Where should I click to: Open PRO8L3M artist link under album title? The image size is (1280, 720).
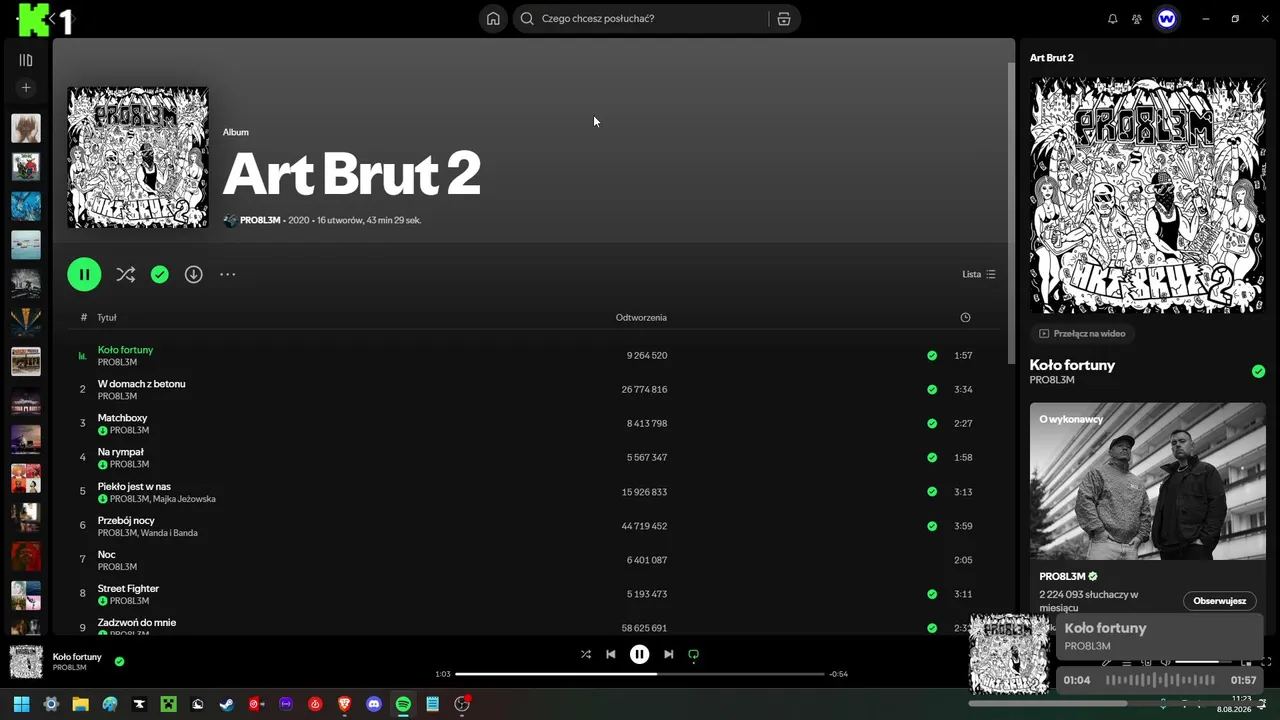[260, 220]
